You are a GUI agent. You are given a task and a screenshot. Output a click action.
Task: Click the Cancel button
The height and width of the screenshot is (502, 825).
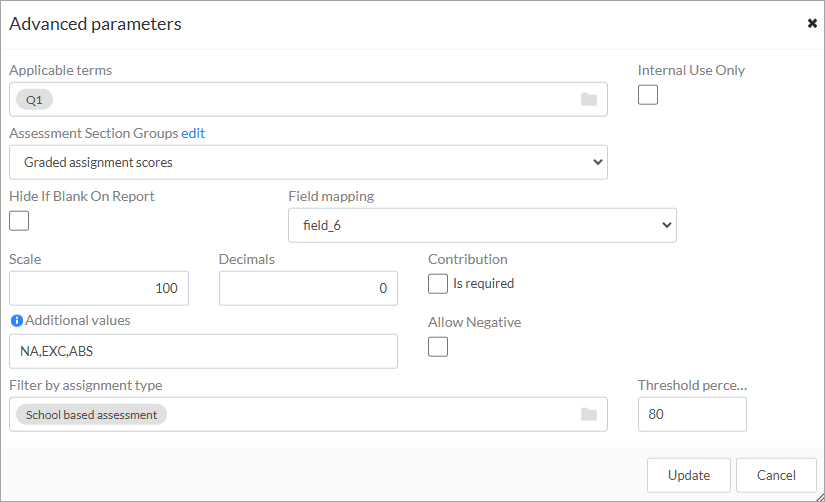click(x=776, y=475)
